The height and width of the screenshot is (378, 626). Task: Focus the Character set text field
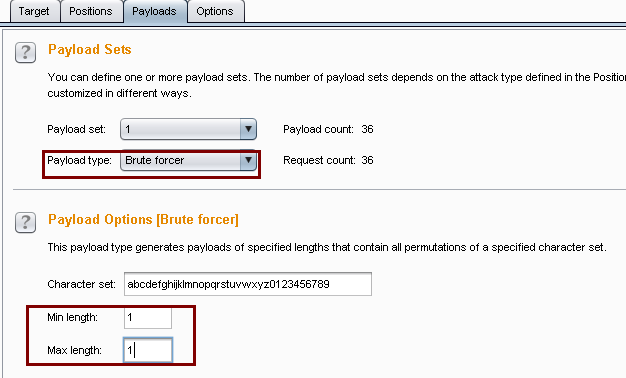[248, 284]
